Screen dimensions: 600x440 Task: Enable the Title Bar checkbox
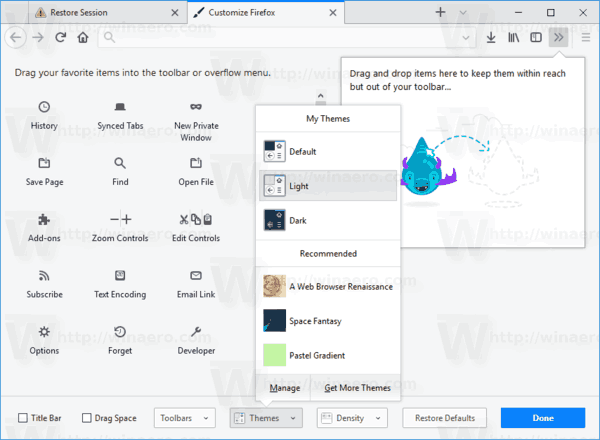click(24, 418)
